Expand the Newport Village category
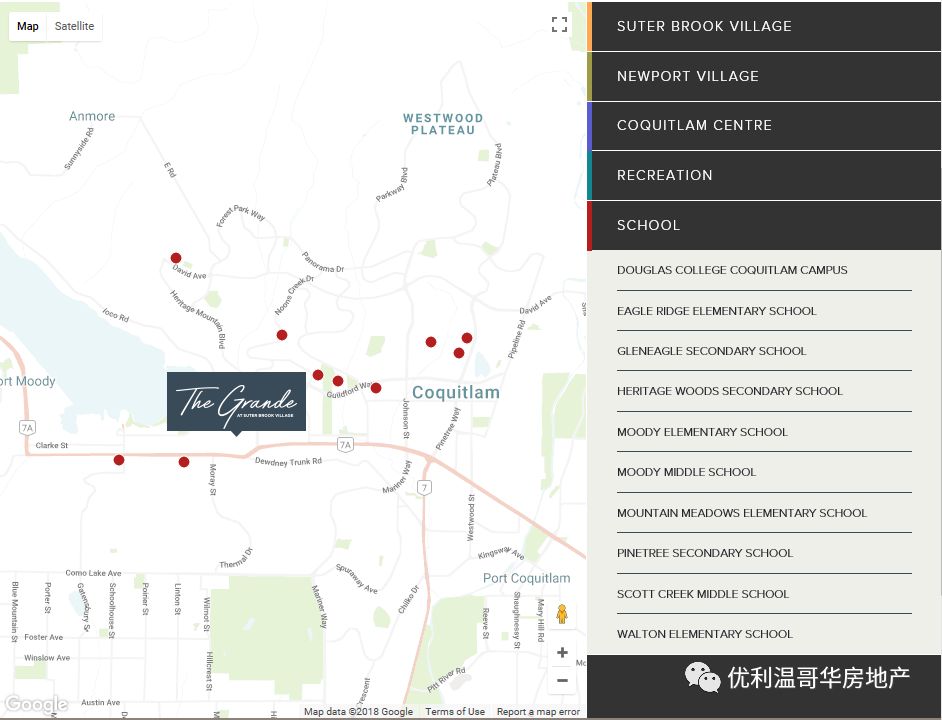Viewport: 942px width, 720px height. (x=764, y=76)
